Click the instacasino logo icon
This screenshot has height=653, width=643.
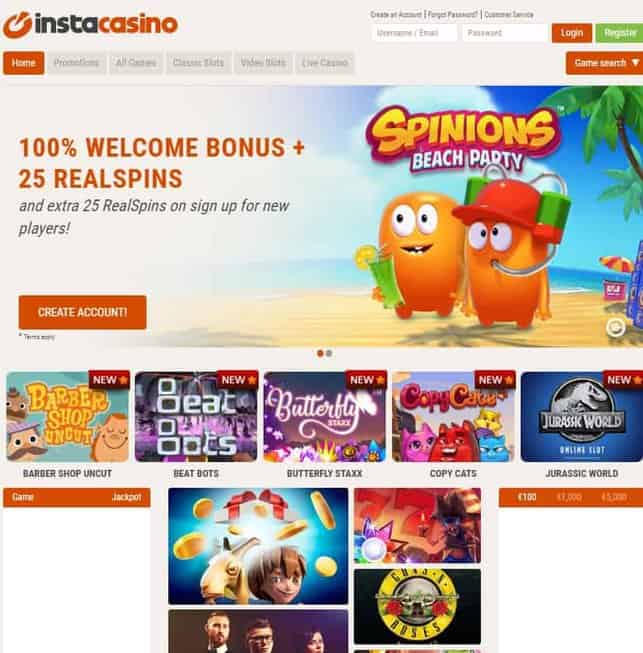pyautogui.click(x=17, y=25)
